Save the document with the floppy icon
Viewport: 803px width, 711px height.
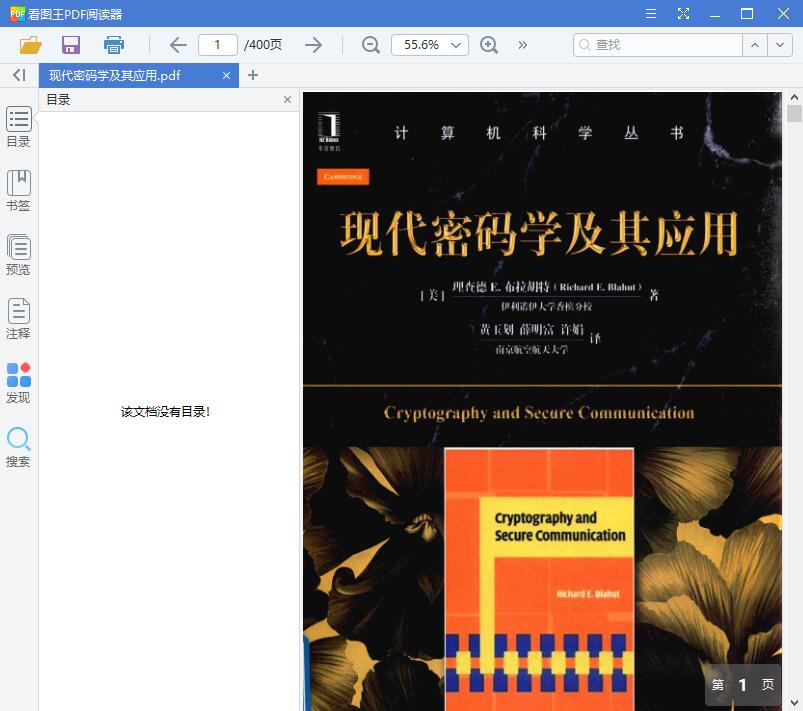pyautogui.click(x=71, y=45)
